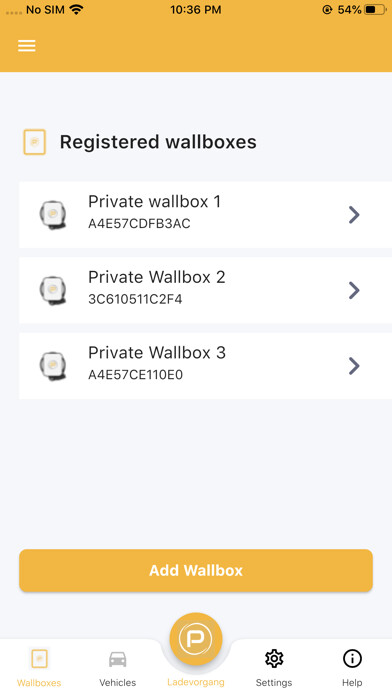The image size is (392, 696).
Task: Tap the Private Wallbox 2 device icon
Action: [53, 290]
